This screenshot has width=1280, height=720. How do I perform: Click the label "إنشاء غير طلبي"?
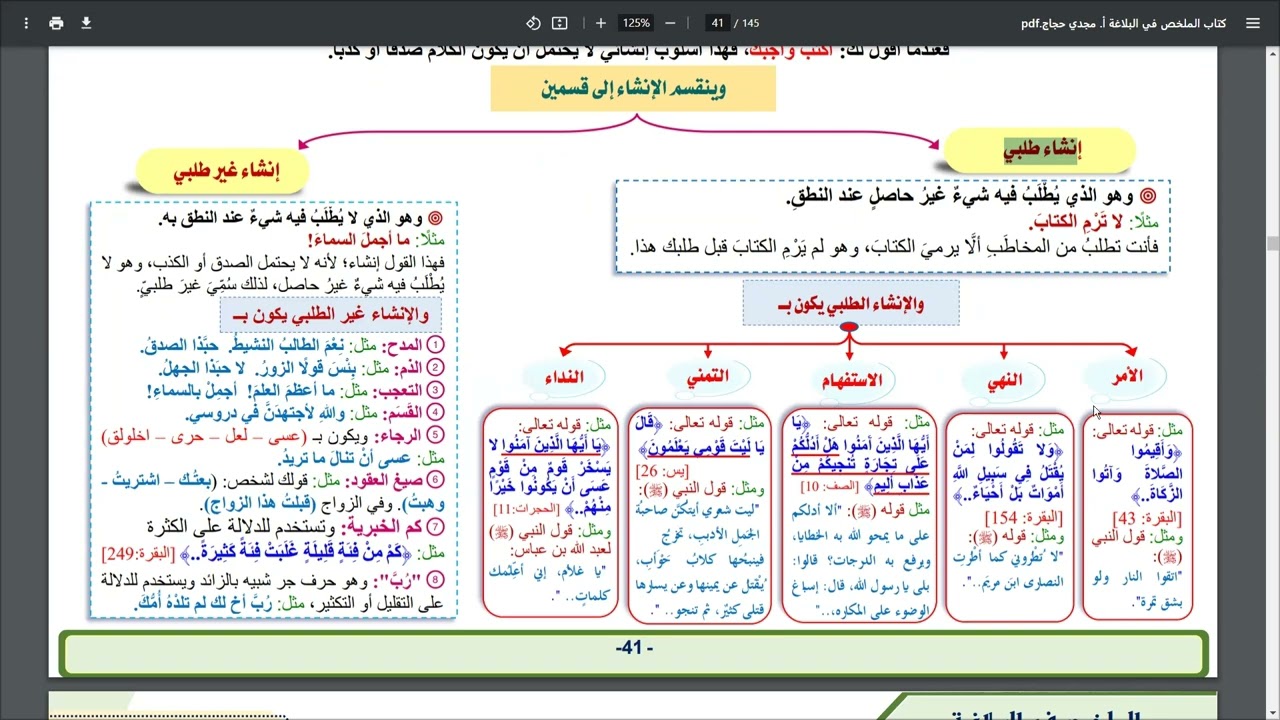pyautogui.click(x=226, y=171)
